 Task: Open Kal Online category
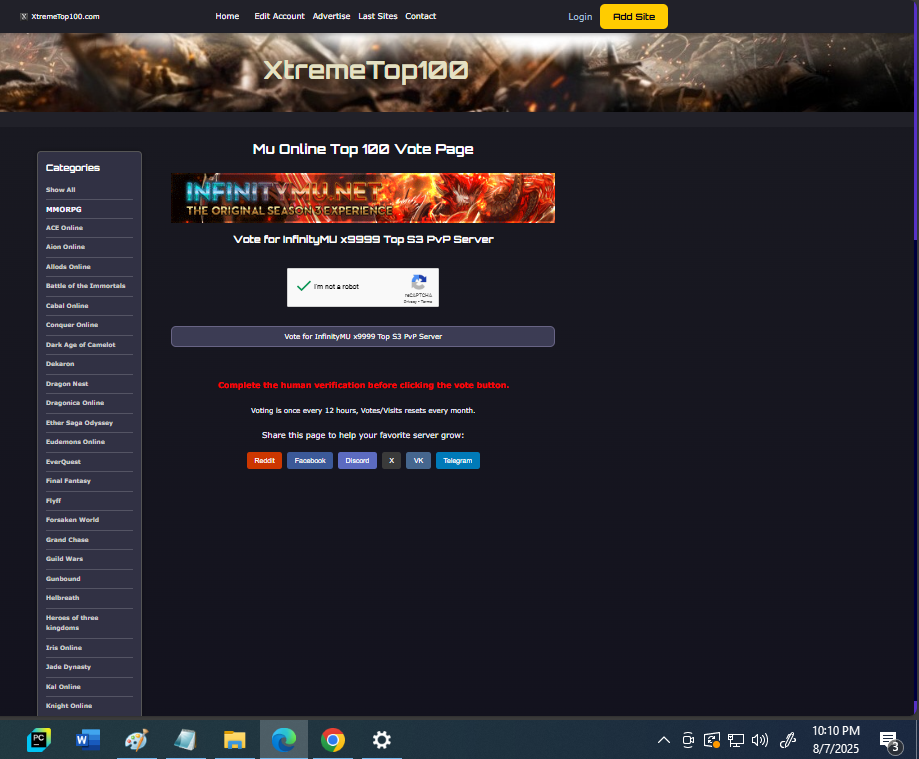(x=63, y=687)
